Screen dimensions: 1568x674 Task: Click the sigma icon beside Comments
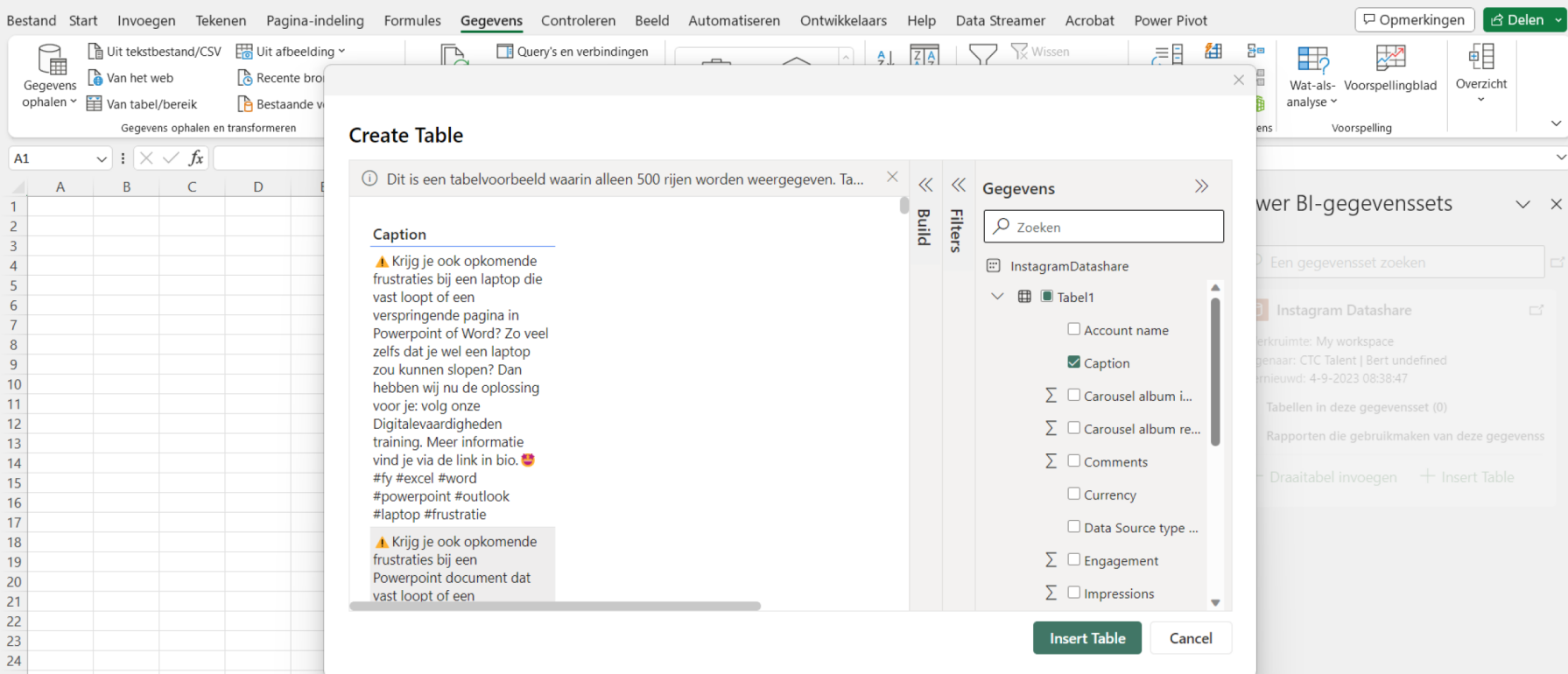(x=1051, y=461)
